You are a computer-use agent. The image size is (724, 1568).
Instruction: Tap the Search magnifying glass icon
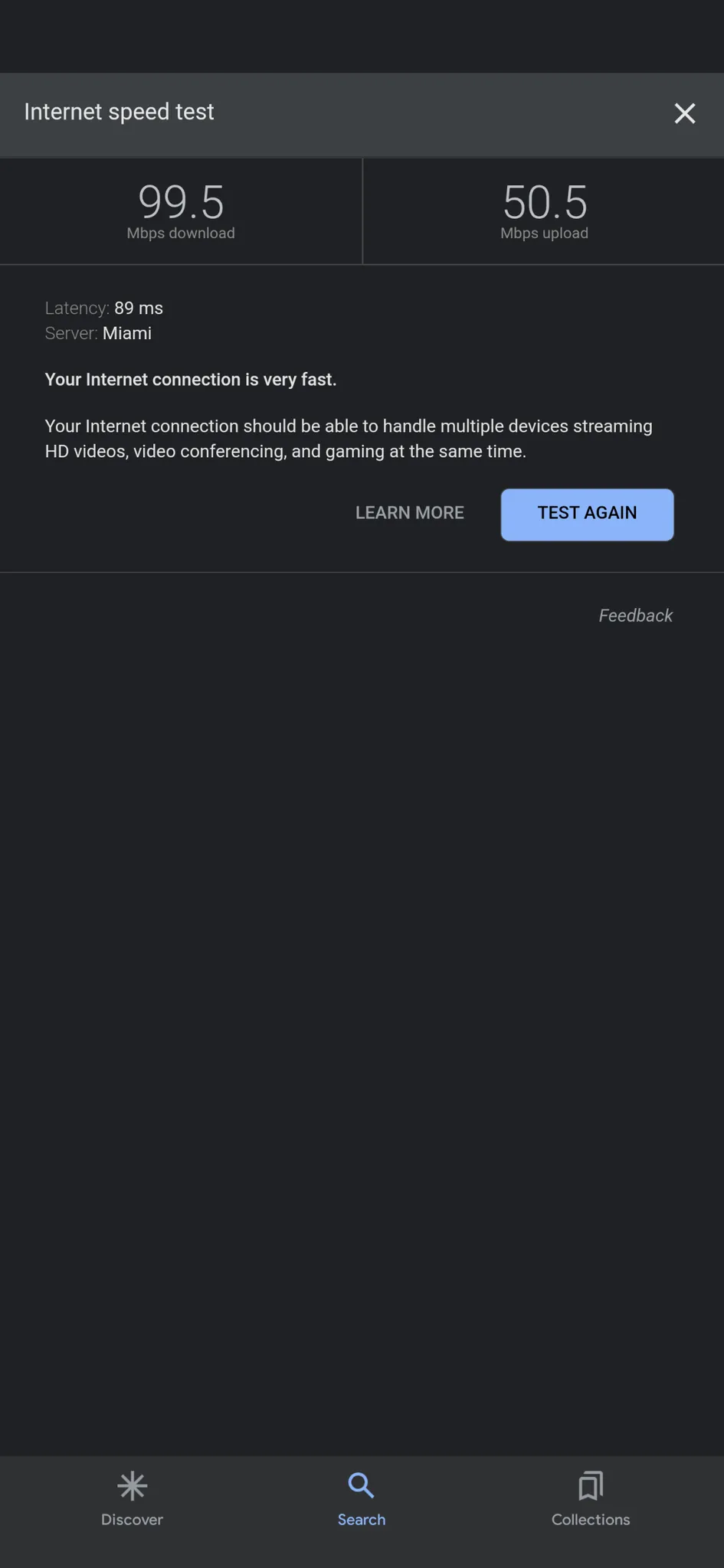[361, 1485]
